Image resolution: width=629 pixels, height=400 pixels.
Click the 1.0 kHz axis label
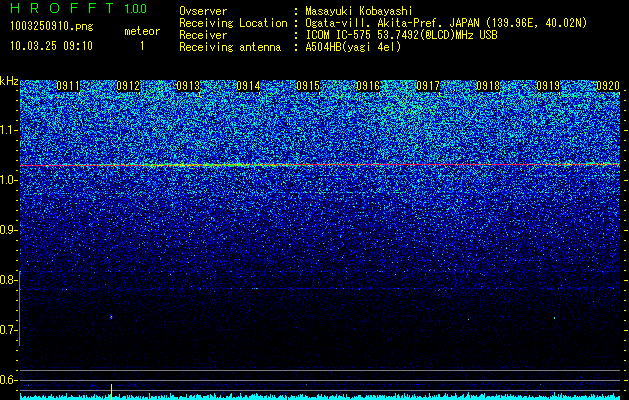tap(8, 181)
